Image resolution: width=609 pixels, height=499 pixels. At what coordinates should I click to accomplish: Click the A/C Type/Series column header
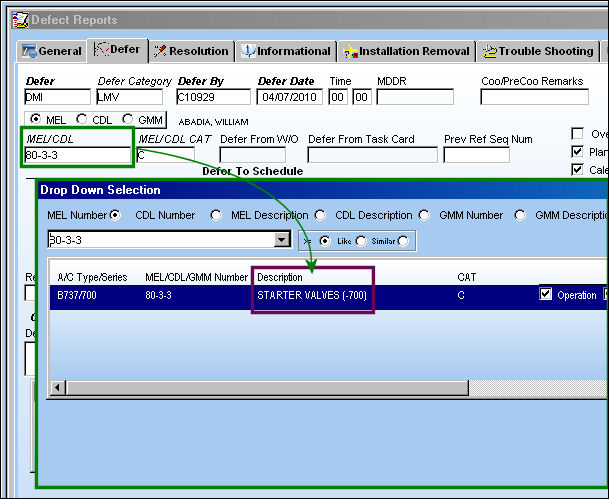pos(92,277)
